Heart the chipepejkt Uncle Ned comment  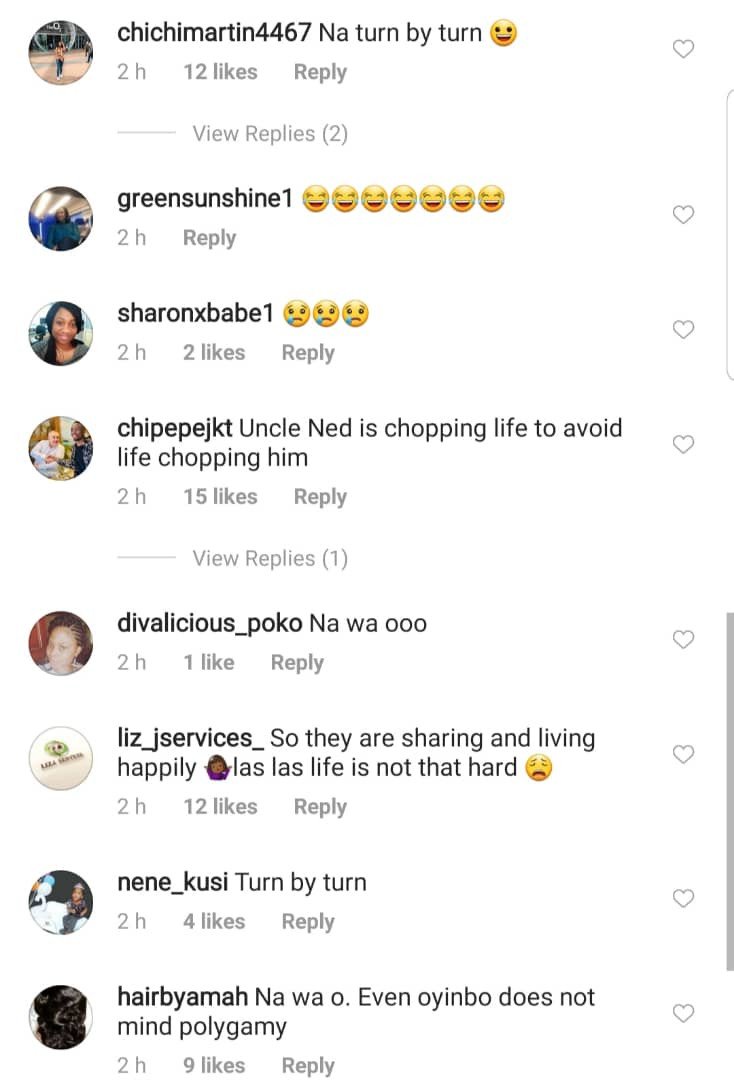683,445
